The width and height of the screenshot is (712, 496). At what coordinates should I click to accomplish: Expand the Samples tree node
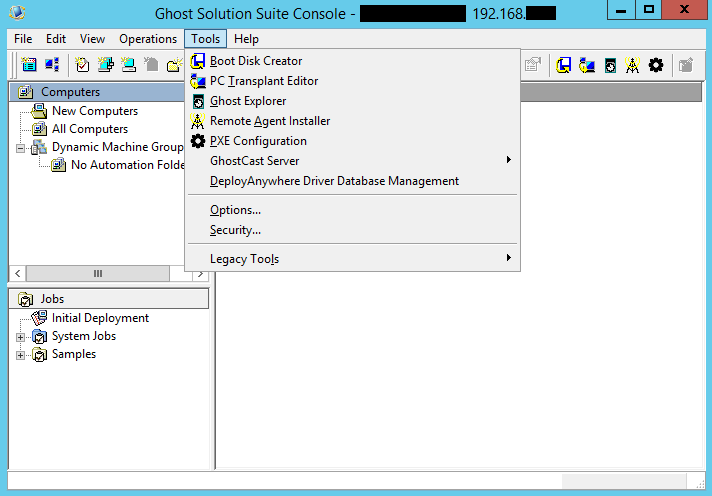(x=20, y=355)
